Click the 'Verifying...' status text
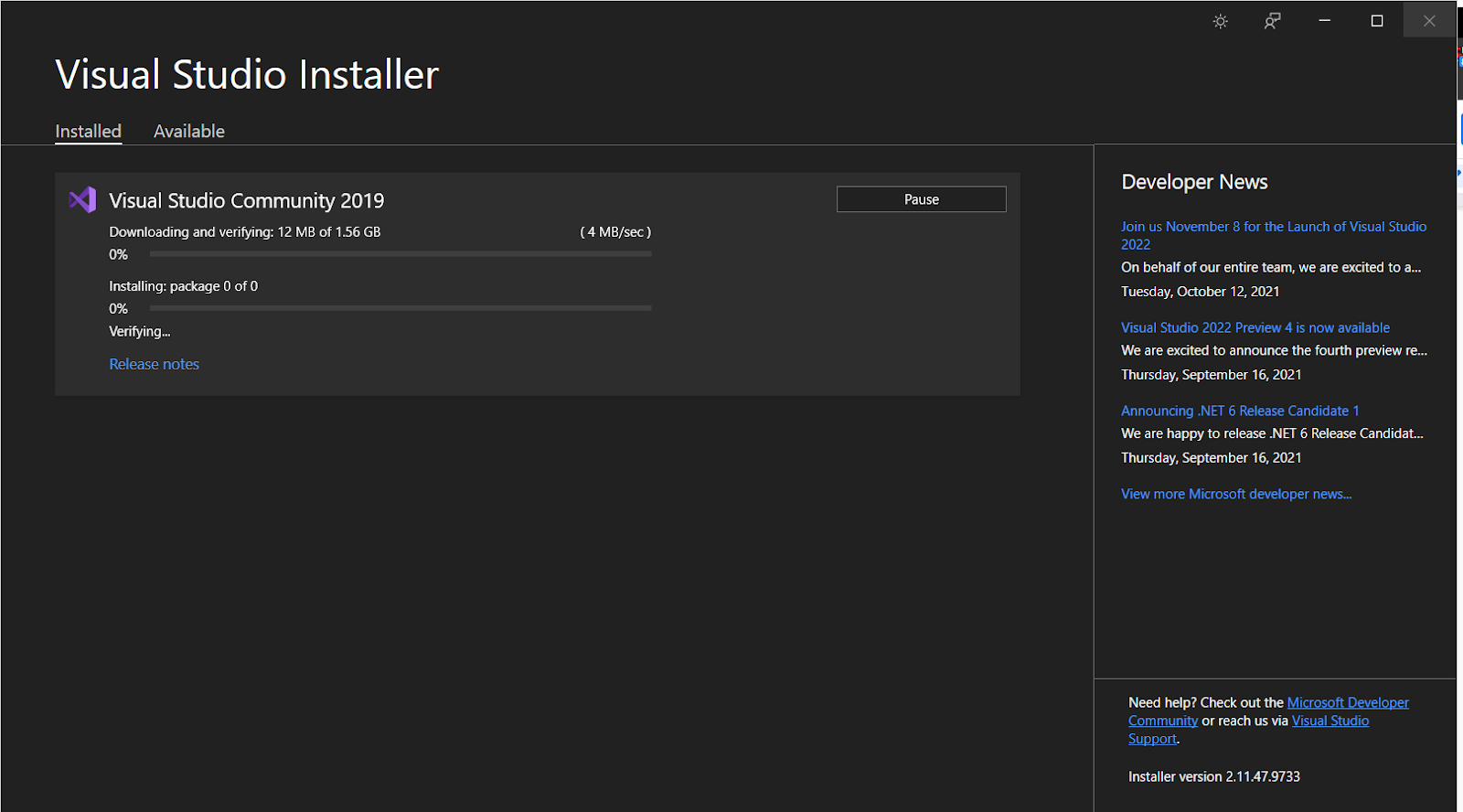 [x=140, y=331]
